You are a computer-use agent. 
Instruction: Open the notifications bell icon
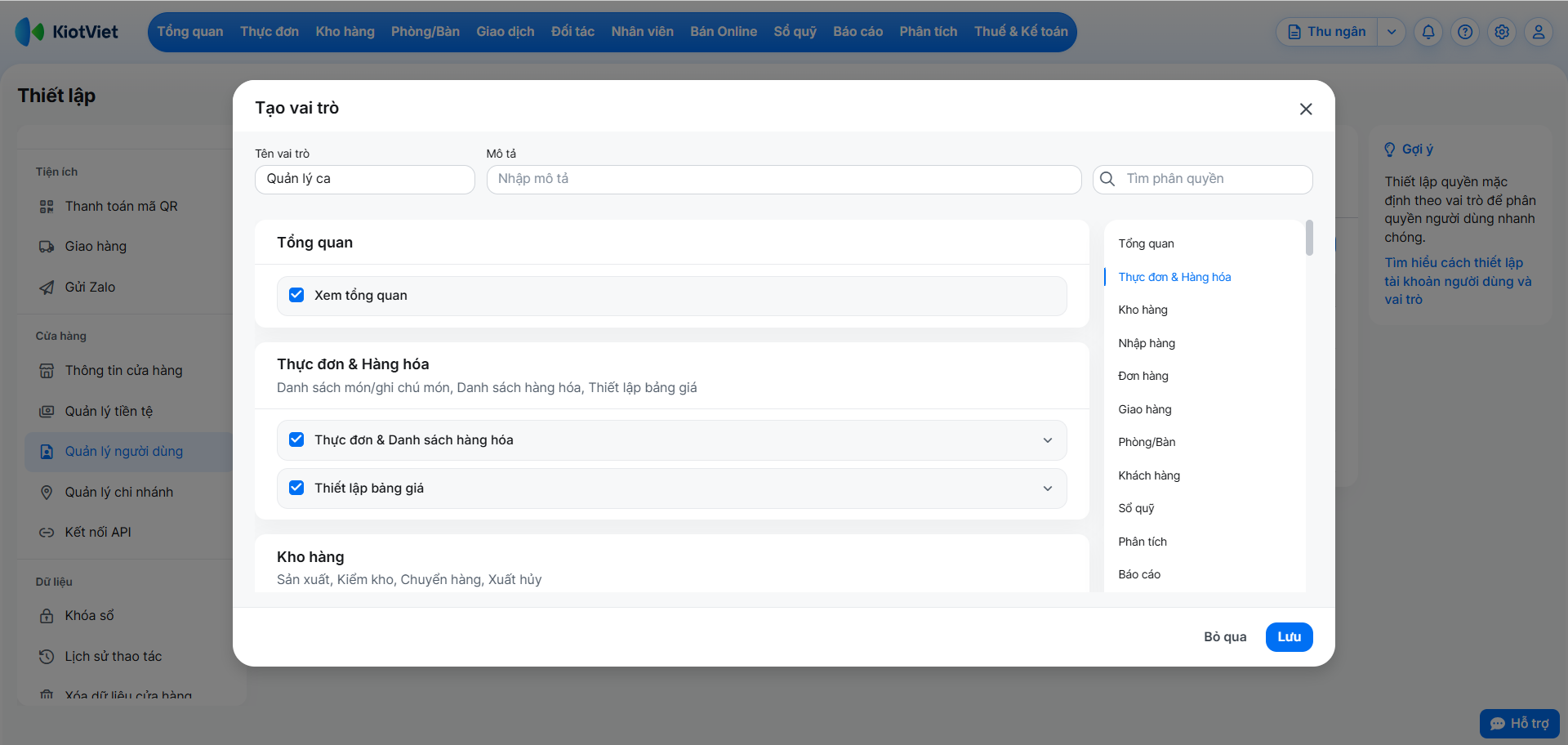point(1428,32)
